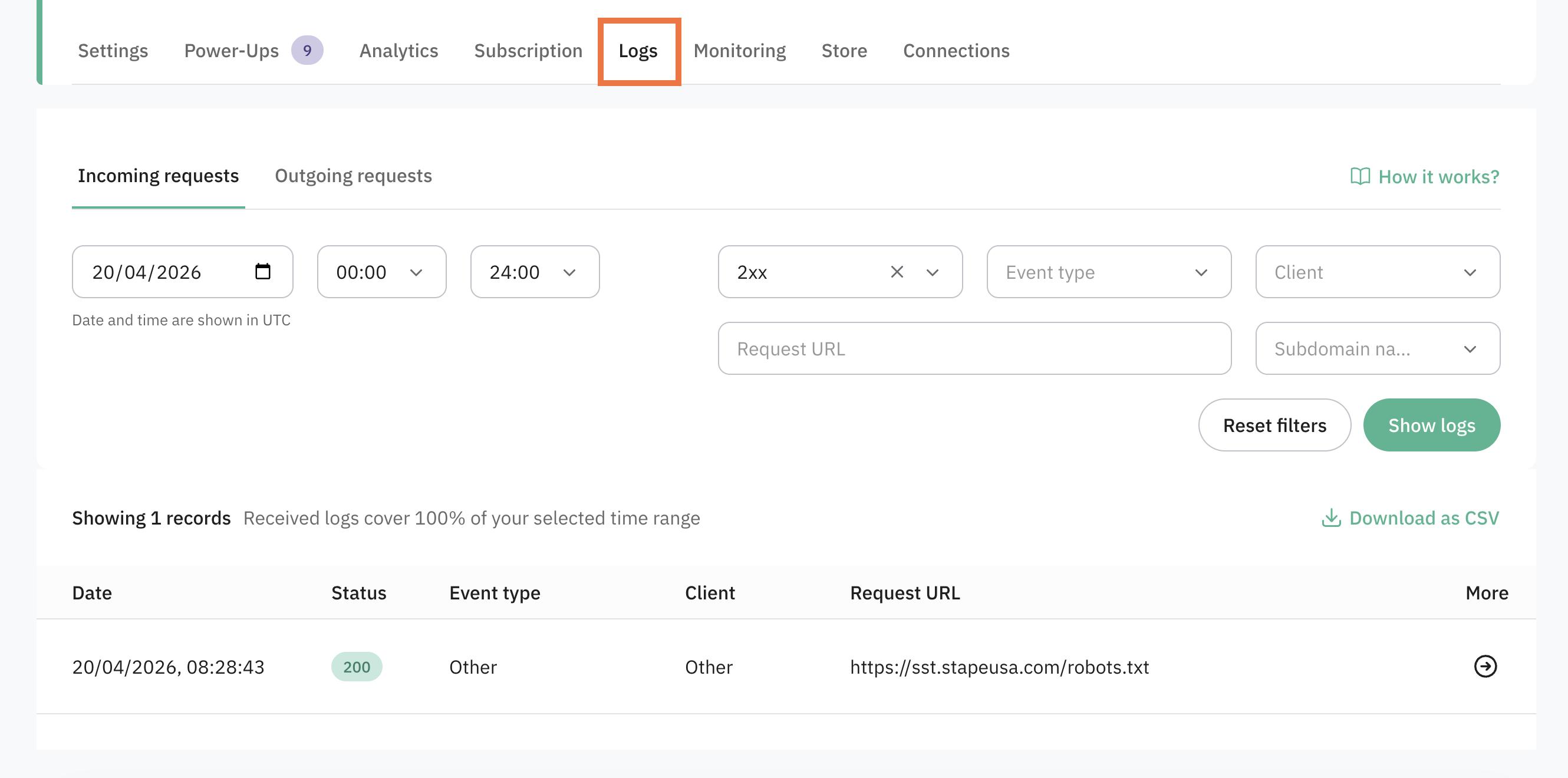Click the Client column header

tap(710, 593)
